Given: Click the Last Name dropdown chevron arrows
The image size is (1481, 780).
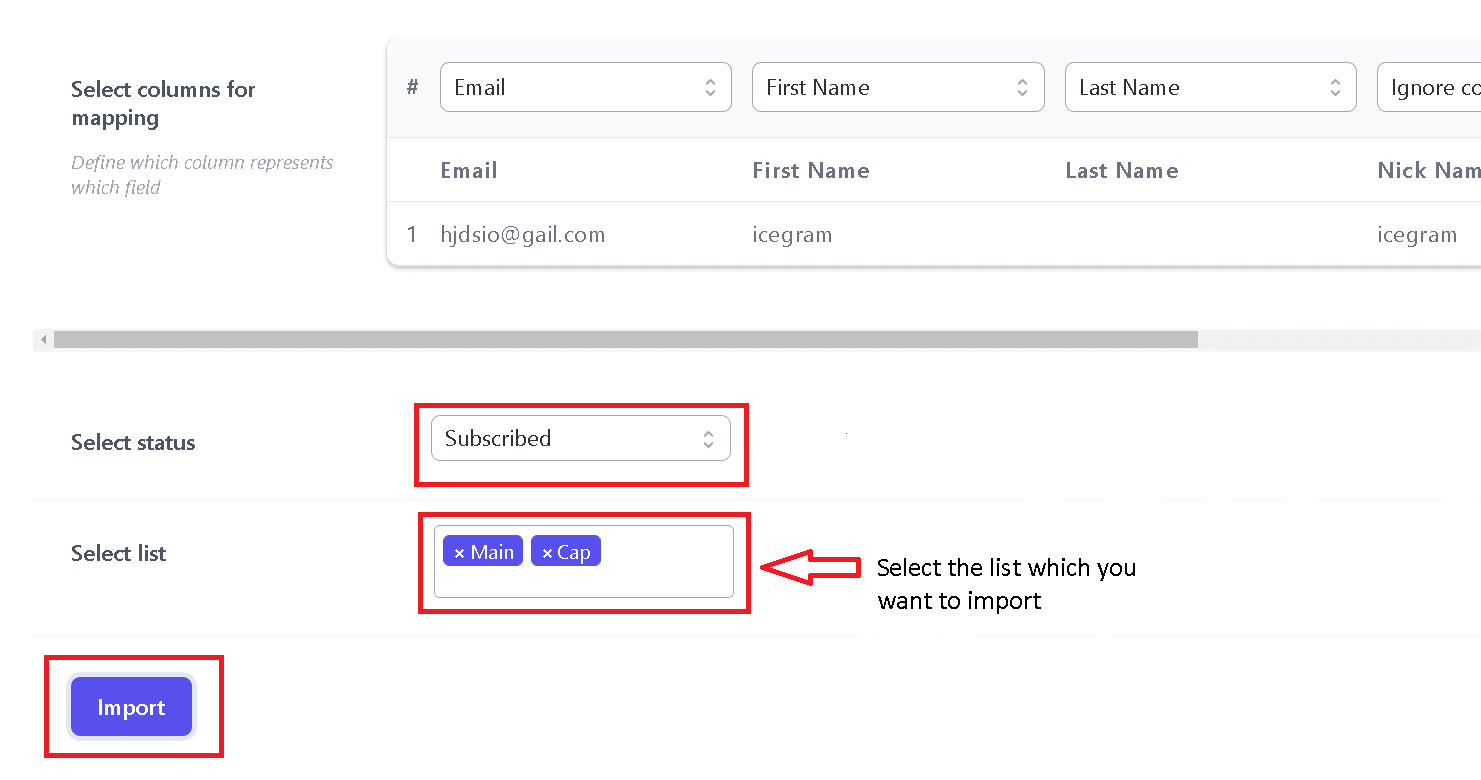Looking at the screenshot, I should (x=1335, y=88).
